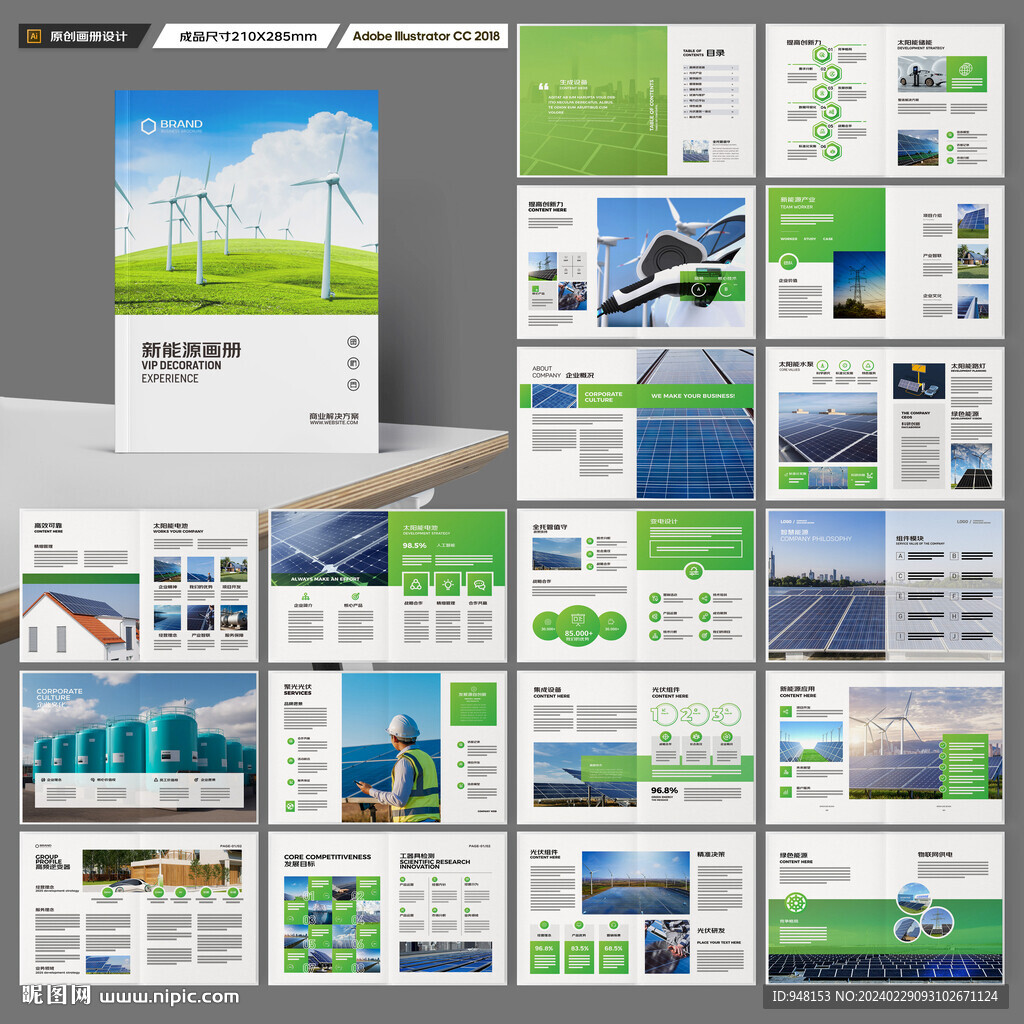
Task: Click the '企业概况' ABOUT COMPANY heading
Action: (x=579, y=376)
